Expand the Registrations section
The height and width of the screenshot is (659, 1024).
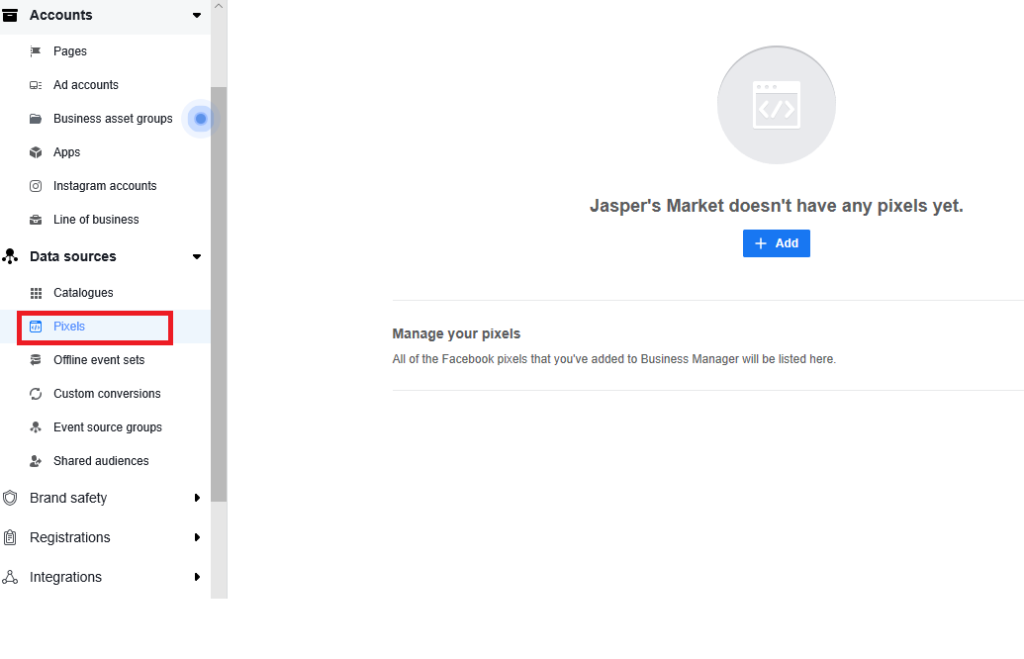pyautogui.click(x=197, y=538)
